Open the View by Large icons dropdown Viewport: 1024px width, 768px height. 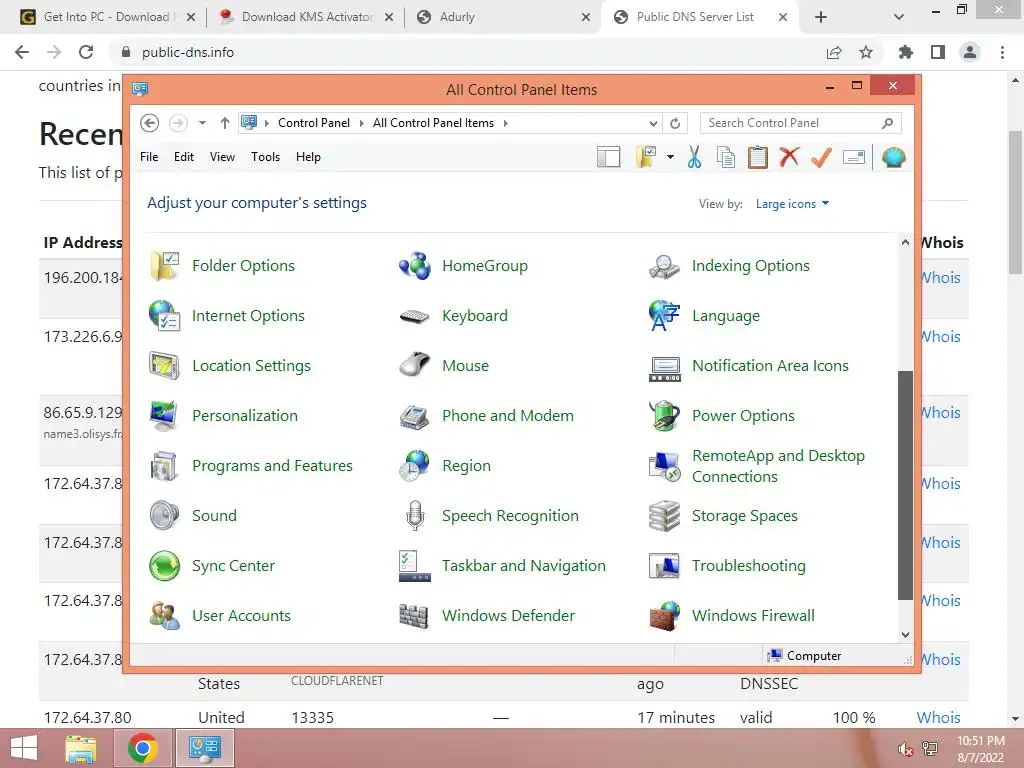coord(792,204)
